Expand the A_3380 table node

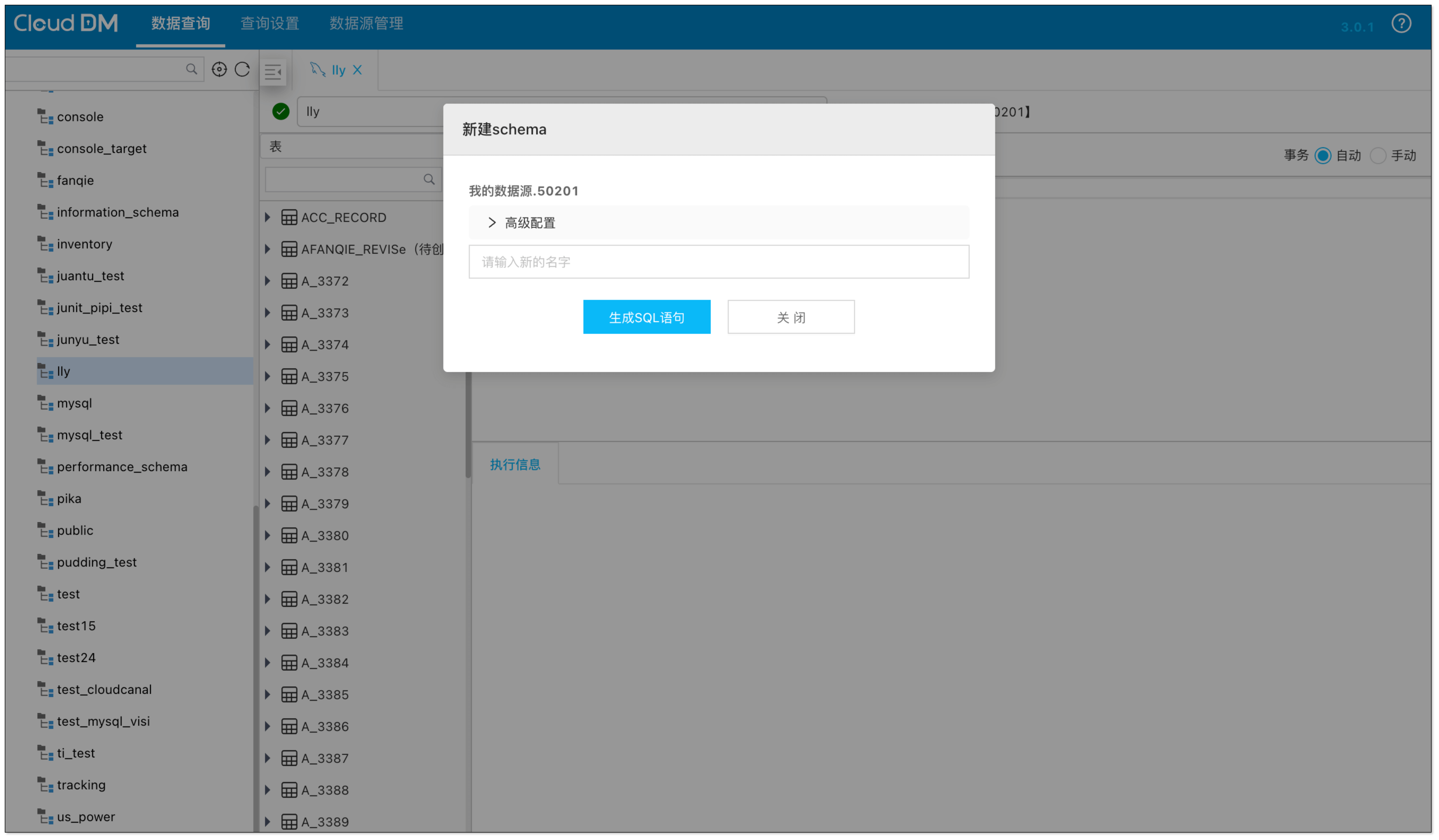[x=267, y=535]
